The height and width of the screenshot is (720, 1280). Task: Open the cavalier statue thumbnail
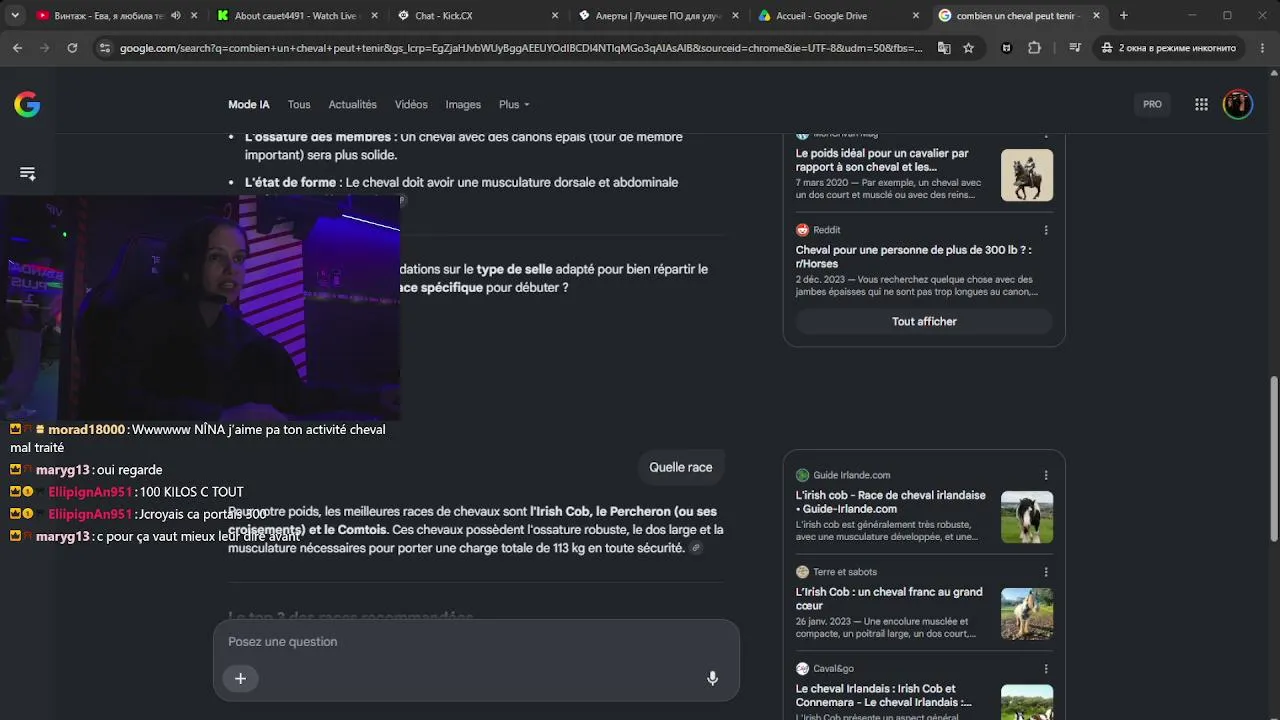1027,175
